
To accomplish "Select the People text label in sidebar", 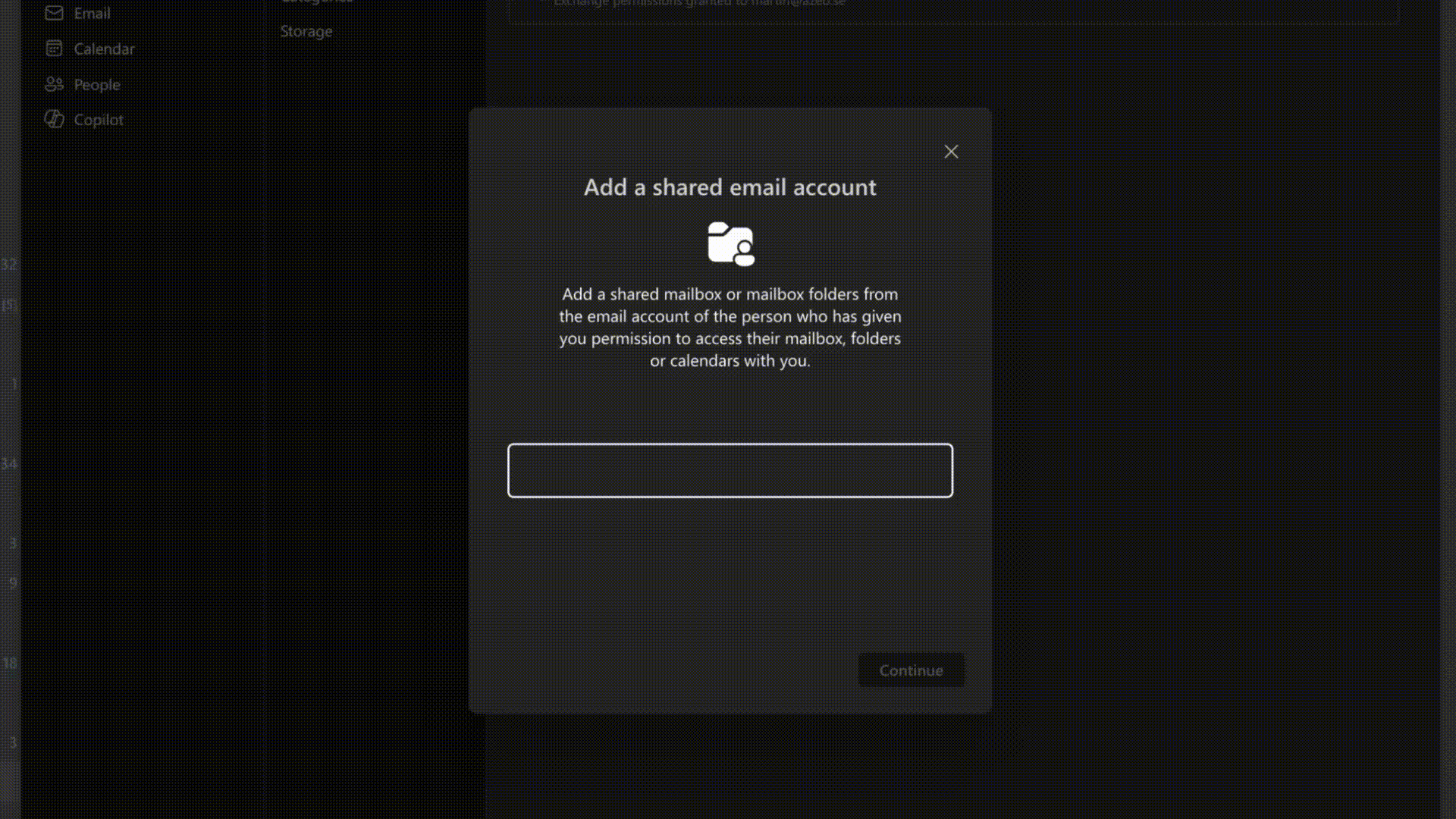I will 97,84.
